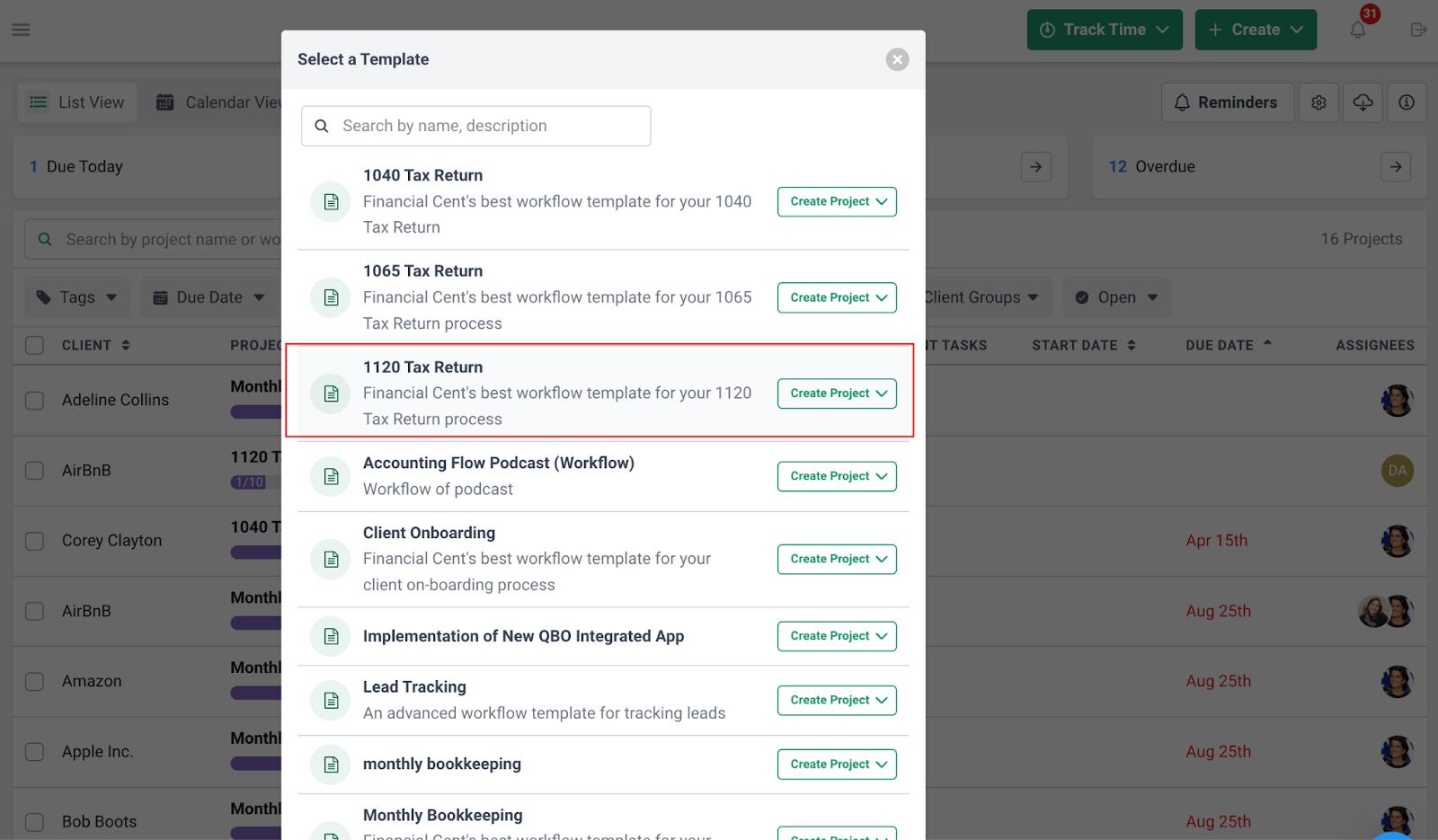This screenshot has height=840, width=1438.
Task: Check the first AirBnB row checkbox
Action: 34,470
